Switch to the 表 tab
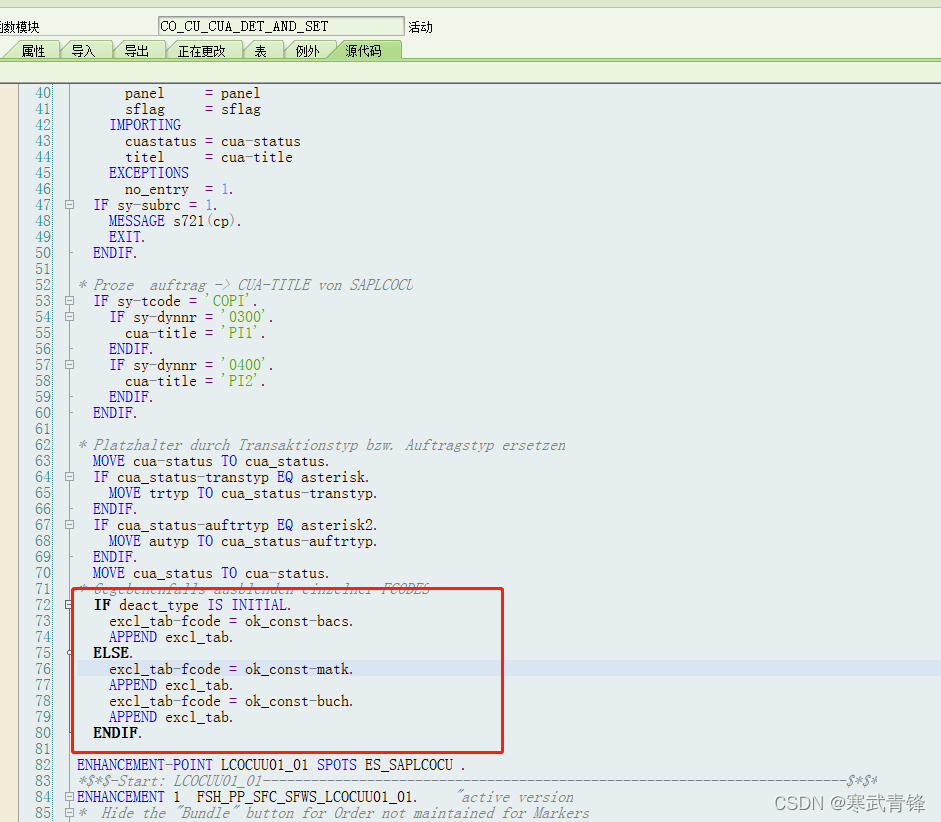 [260, 51]
